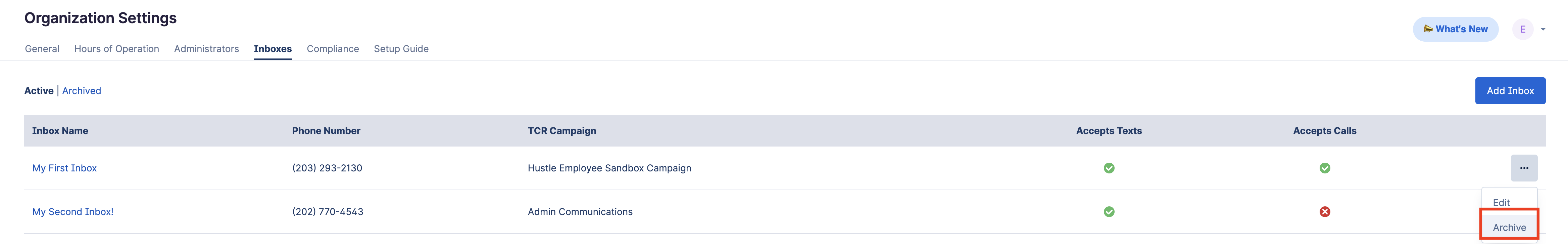Show the Archived inboxes list

tap(82, 91)
